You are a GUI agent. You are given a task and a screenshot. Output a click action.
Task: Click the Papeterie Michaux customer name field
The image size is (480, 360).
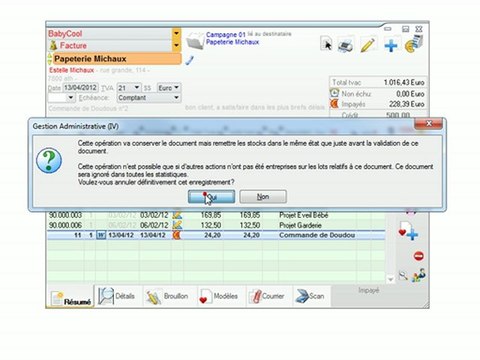pos(117,59)
